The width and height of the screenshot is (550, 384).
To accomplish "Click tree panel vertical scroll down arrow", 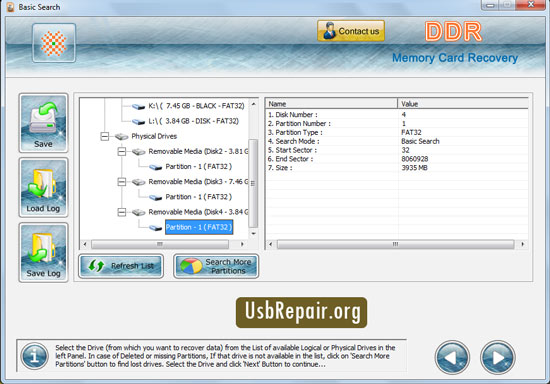I will [254, 233].
